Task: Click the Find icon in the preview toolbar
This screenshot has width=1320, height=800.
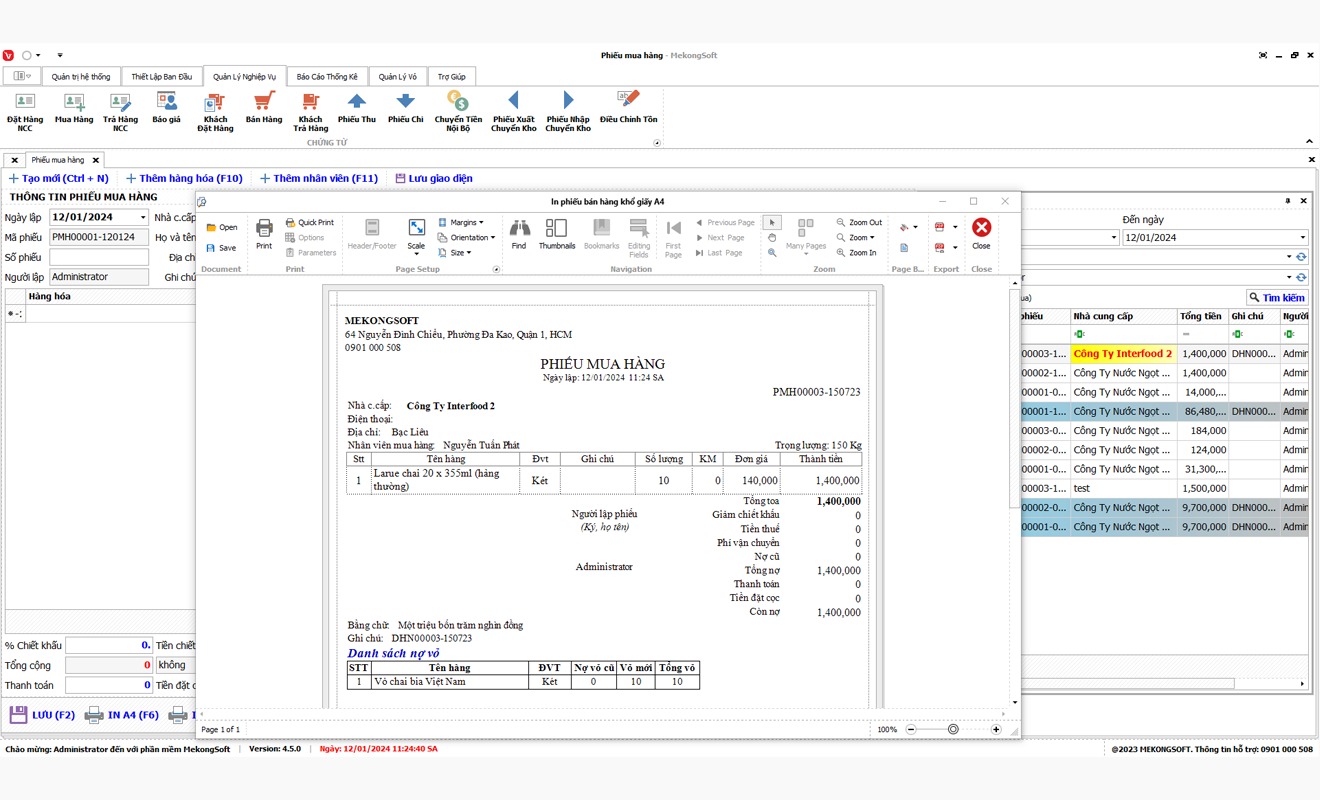Action: click(x=519, y=236)
